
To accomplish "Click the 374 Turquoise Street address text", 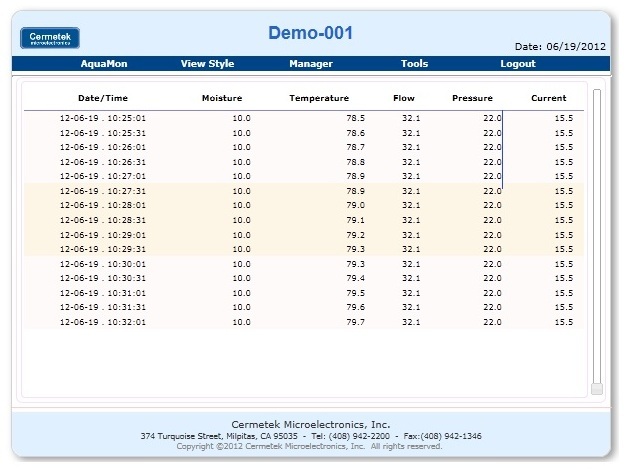I will (x=219, y=437).
